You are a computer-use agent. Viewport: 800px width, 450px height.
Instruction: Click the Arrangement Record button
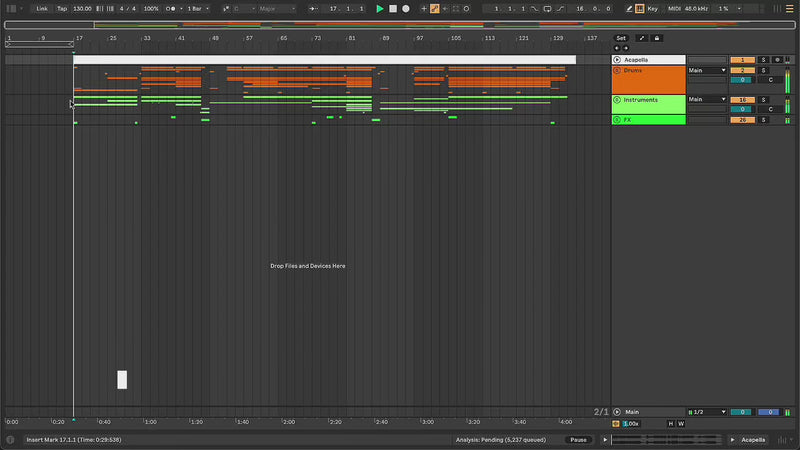pos(405,8)
